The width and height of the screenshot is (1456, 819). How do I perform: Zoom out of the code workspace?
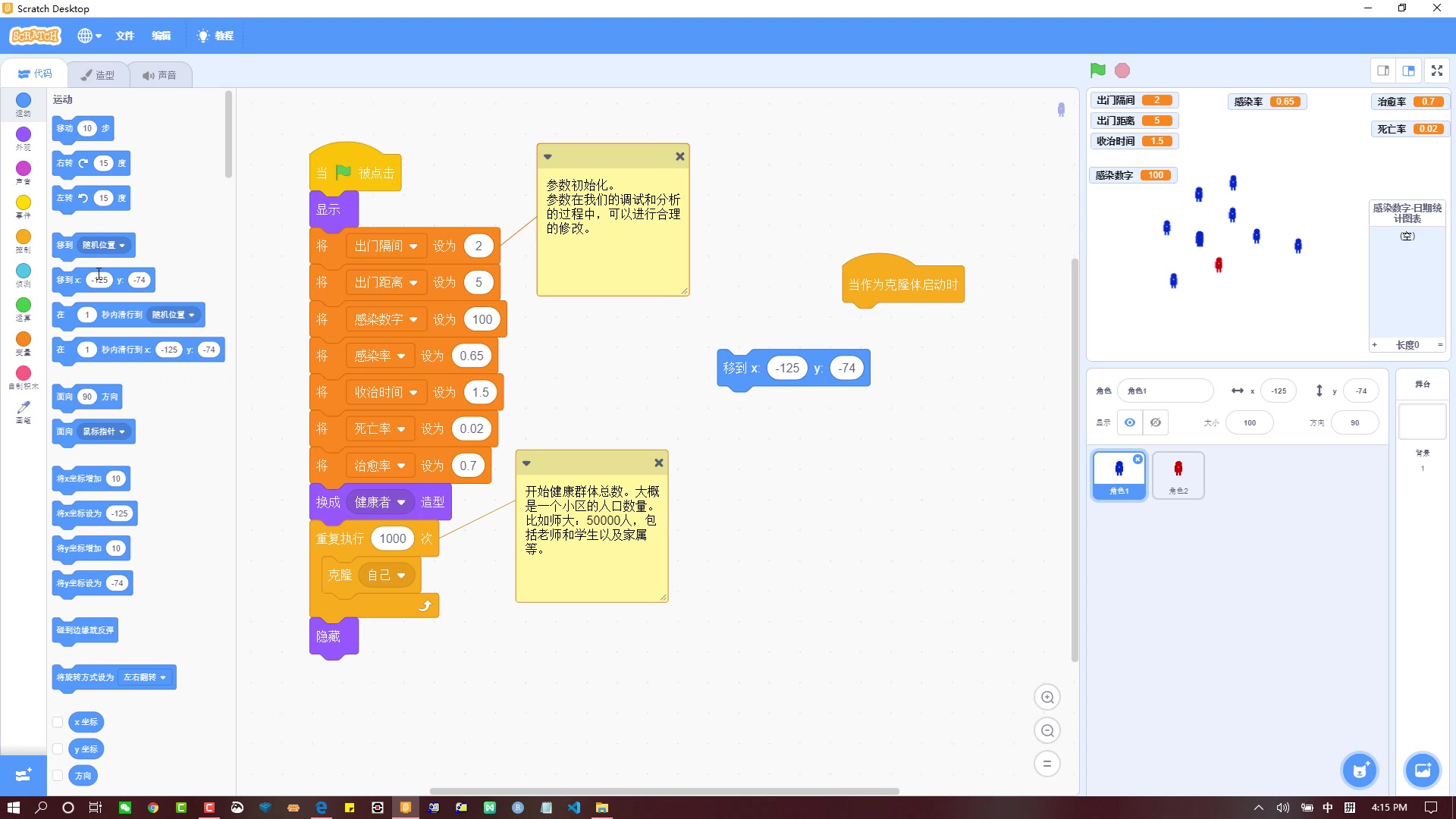[1047, 730]
